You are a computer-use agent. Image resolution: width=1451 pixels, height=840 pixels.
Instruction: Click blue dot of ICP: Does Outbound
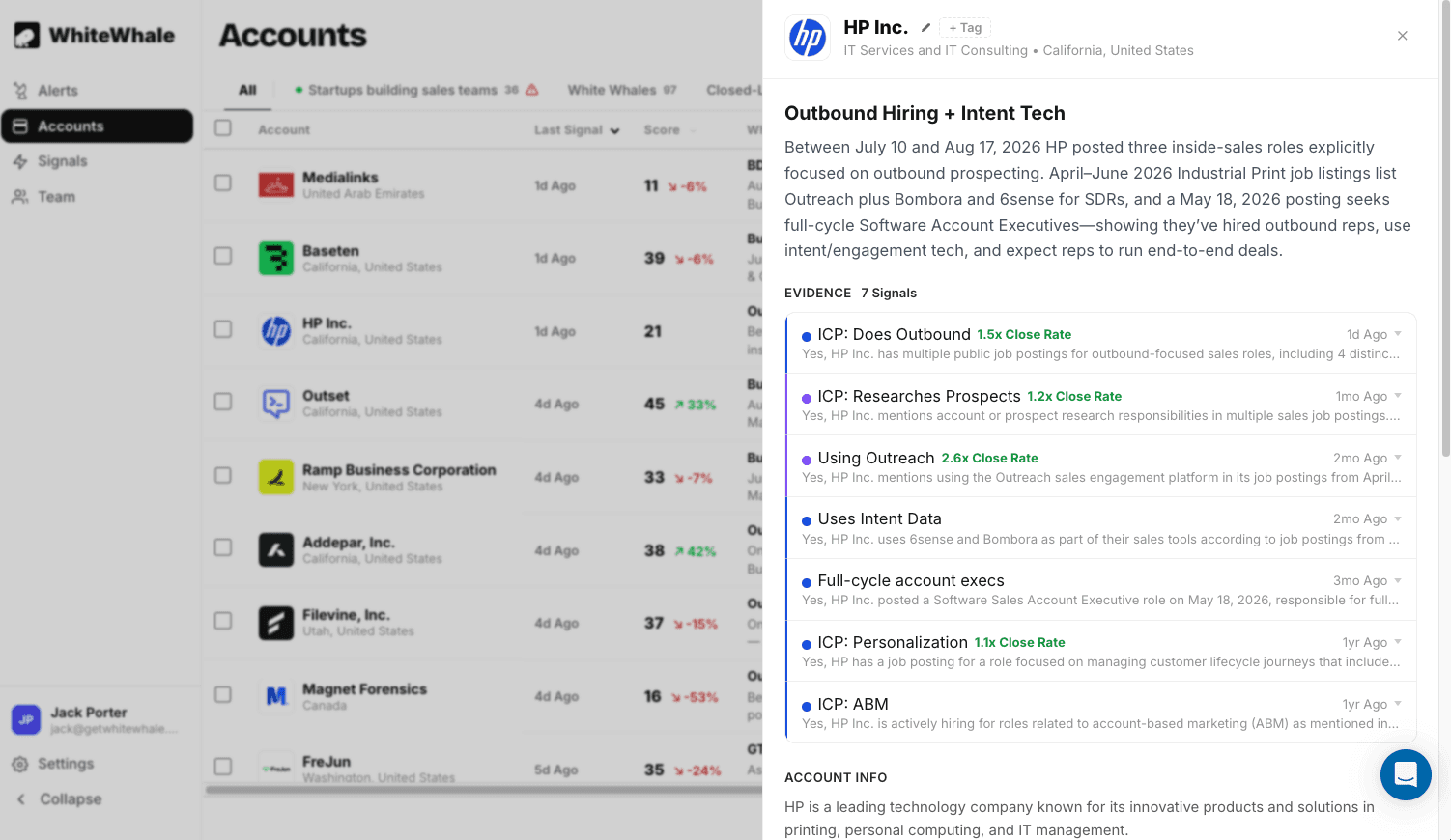click(807, 336)
